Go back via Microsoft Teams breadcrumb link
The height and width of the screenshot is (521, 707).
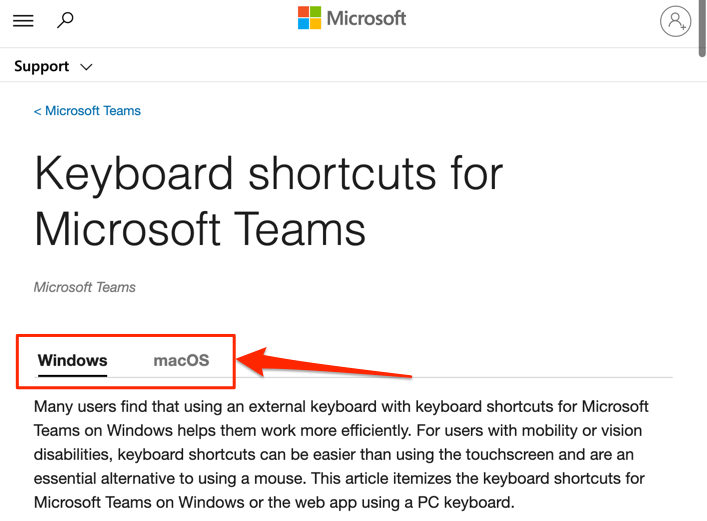(88, 111)
